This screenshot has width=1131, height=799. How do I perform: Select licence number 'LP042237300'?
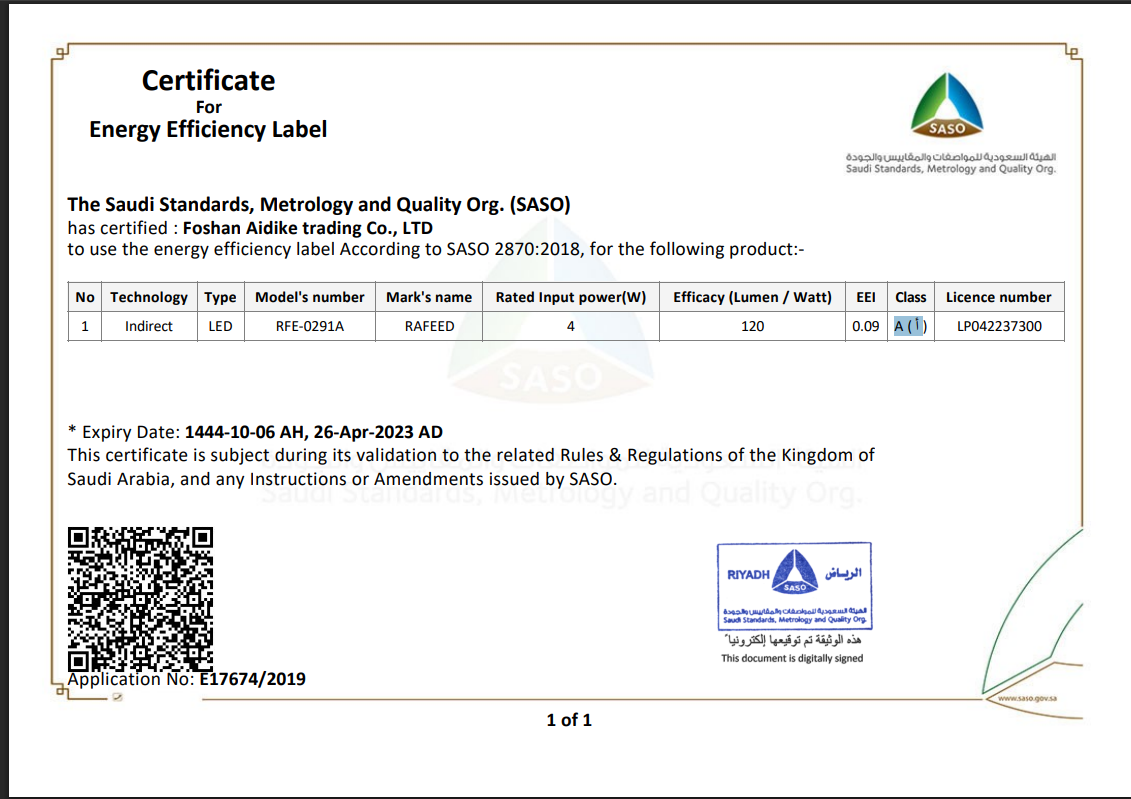tap(999, 326)
